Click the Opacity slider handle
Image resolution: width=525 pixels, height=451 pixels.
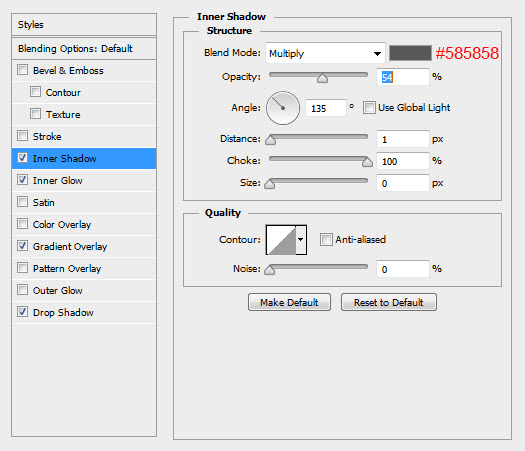pos(322,78)
